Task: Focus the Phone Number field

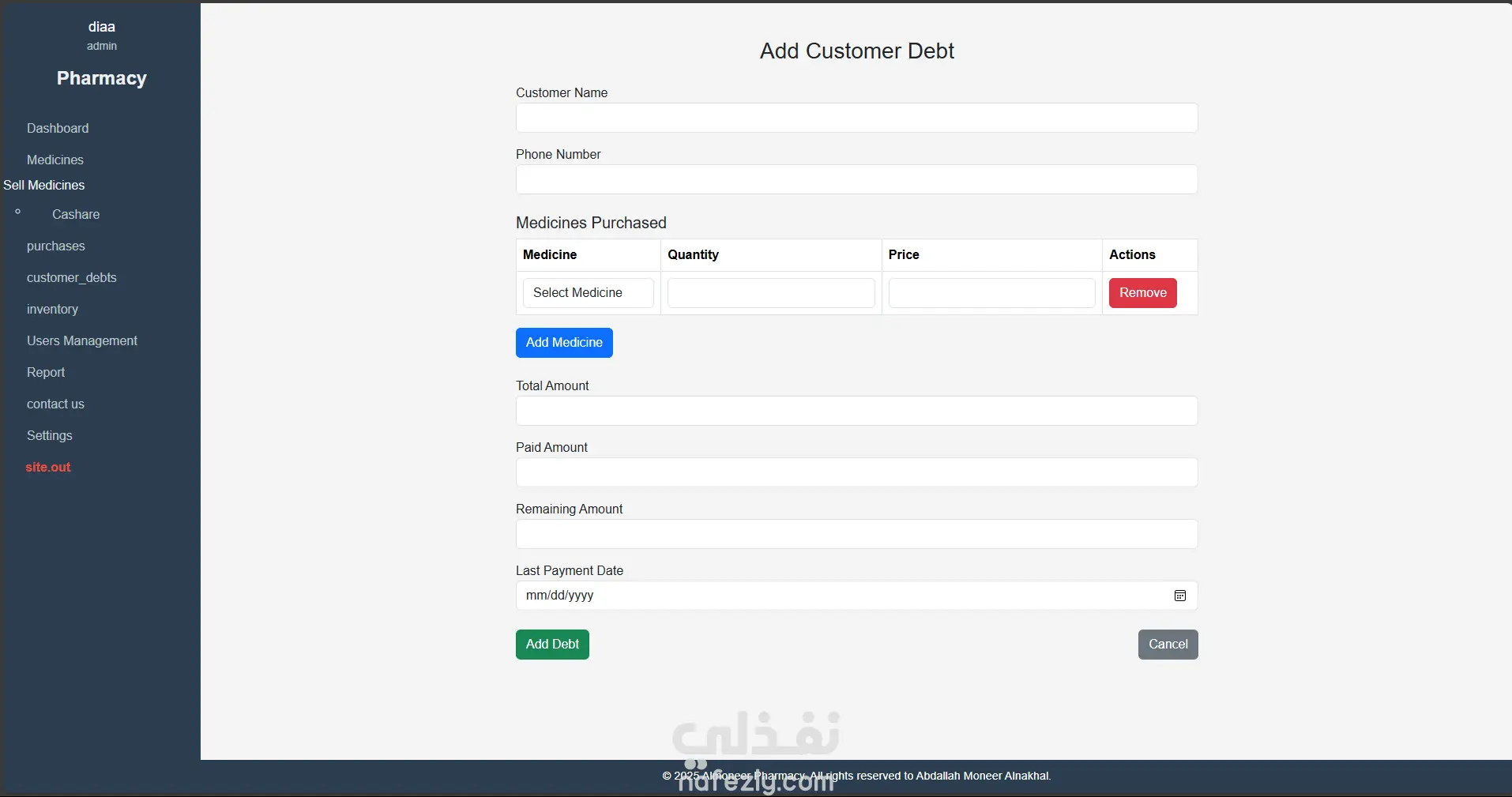Action: coord(856,179)
